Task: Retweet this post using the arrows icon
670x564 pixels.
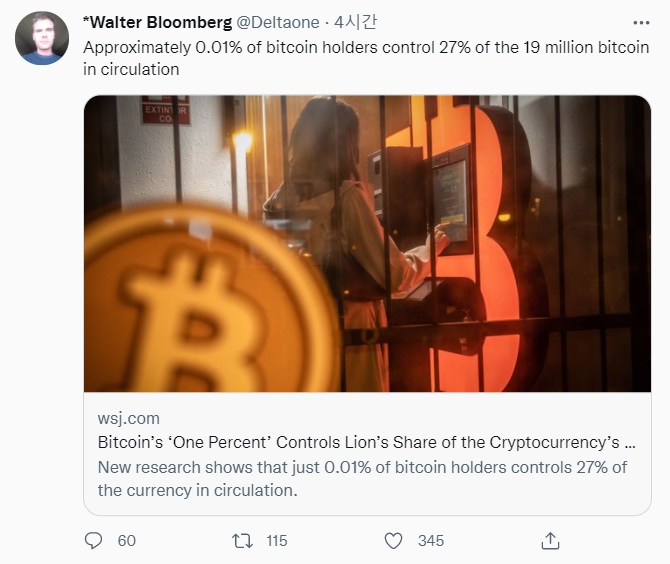Action: [x=243, y=540]
